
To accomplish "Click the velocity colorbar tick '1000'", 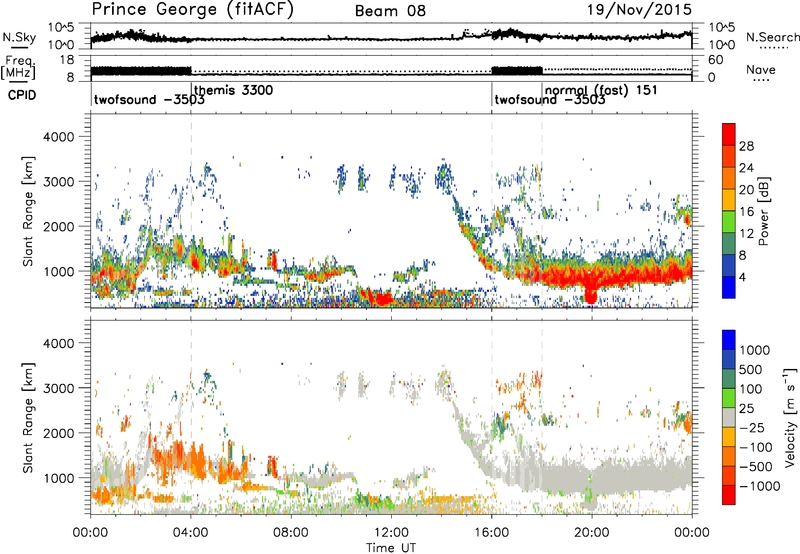I will pyautogui.click(x=755, y=350).
